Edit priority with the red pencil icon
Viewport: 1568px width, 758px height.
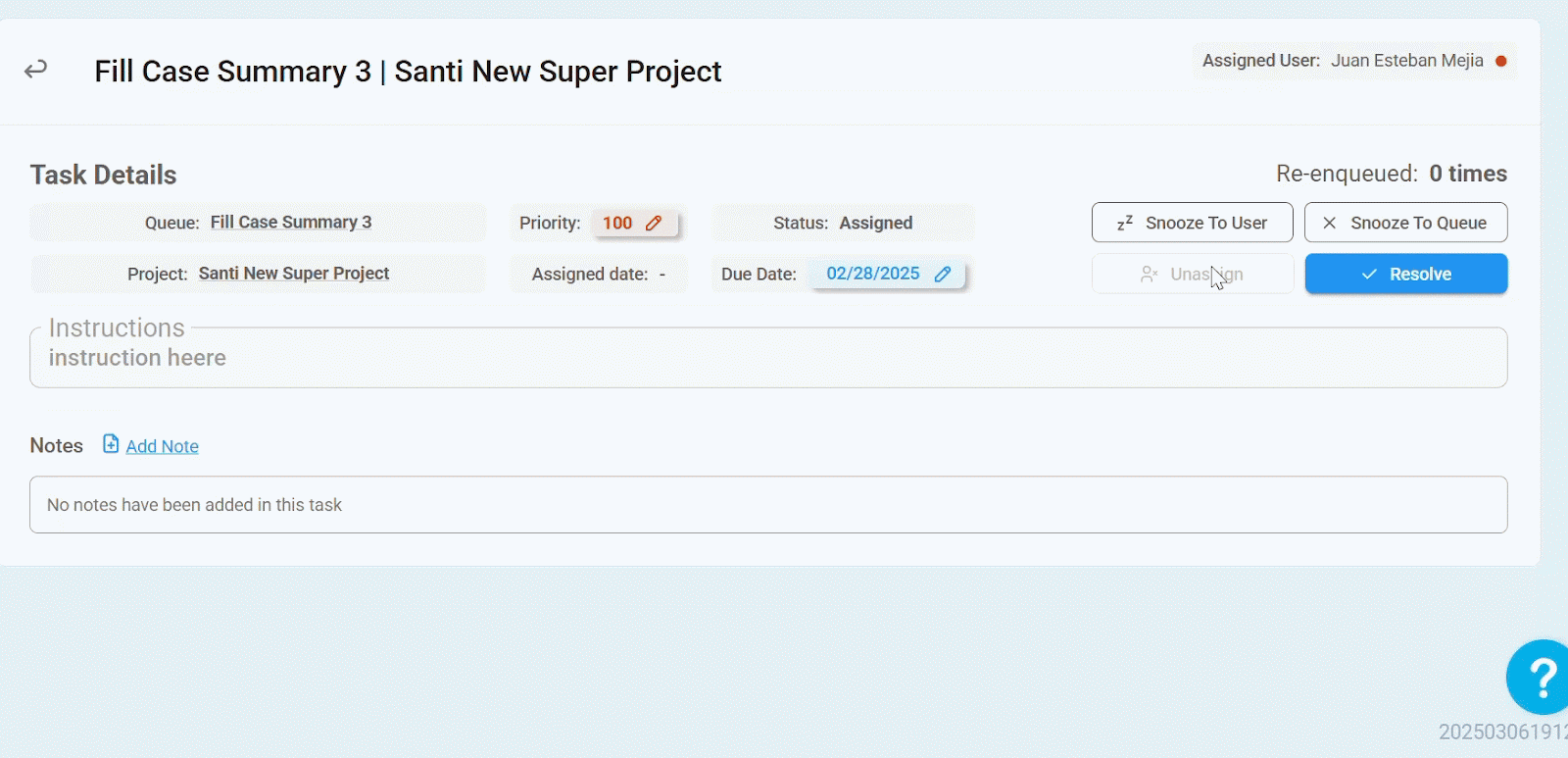[x=654, y=223]
